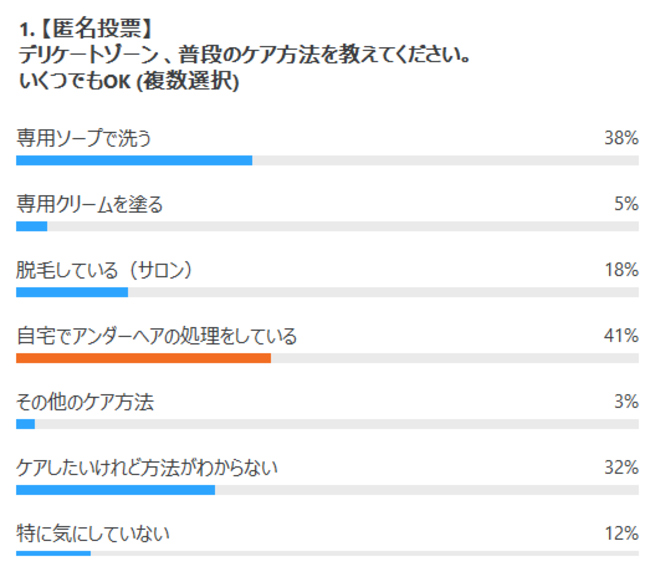The height and width of the screenshot is (582, 650).
Task: Click the 5% result percentage
Action: tap(626, 204)
